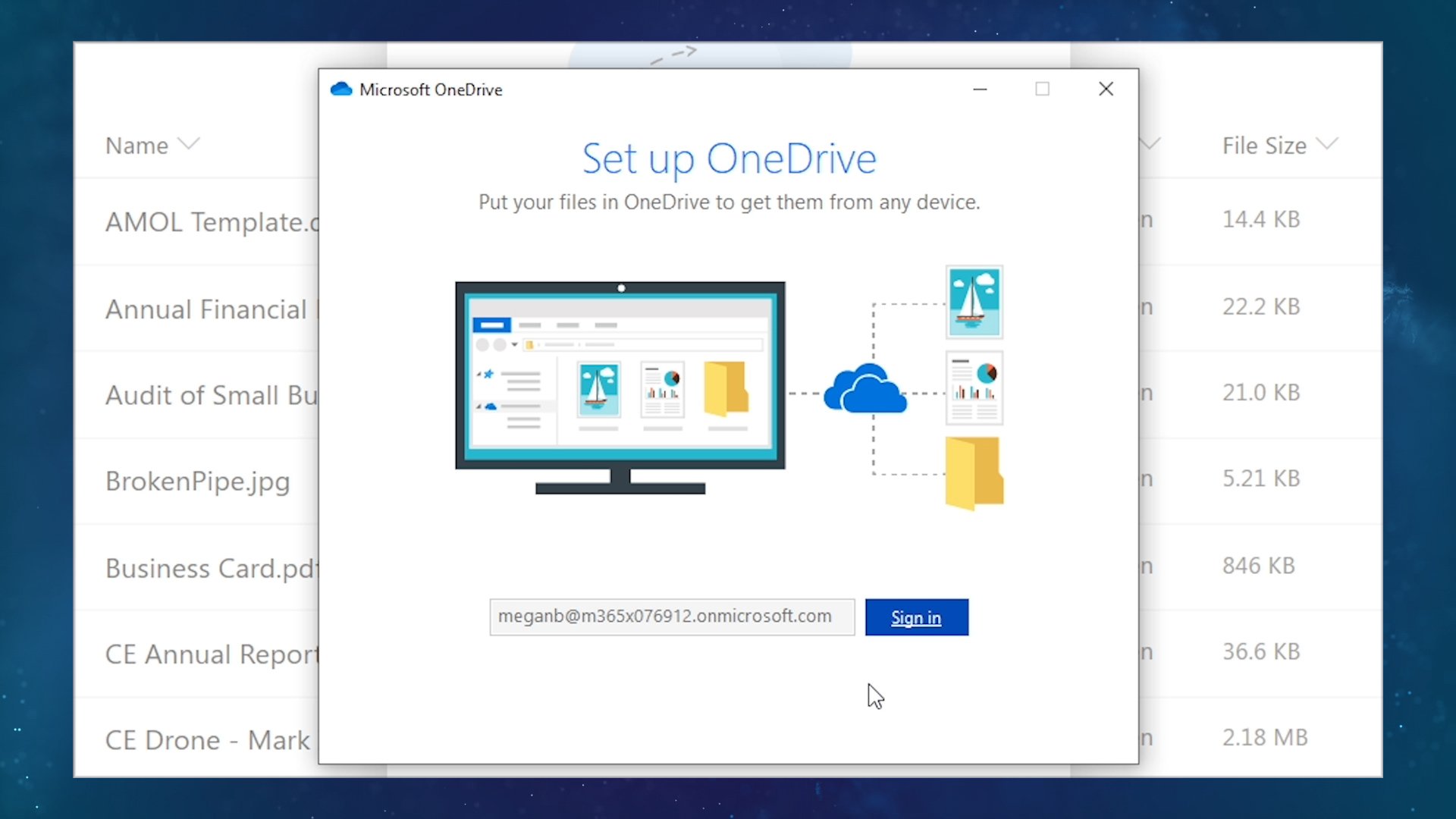Click the 846 KB file size value
The height and width of the screenshot is (819, 1456).
1259,566
